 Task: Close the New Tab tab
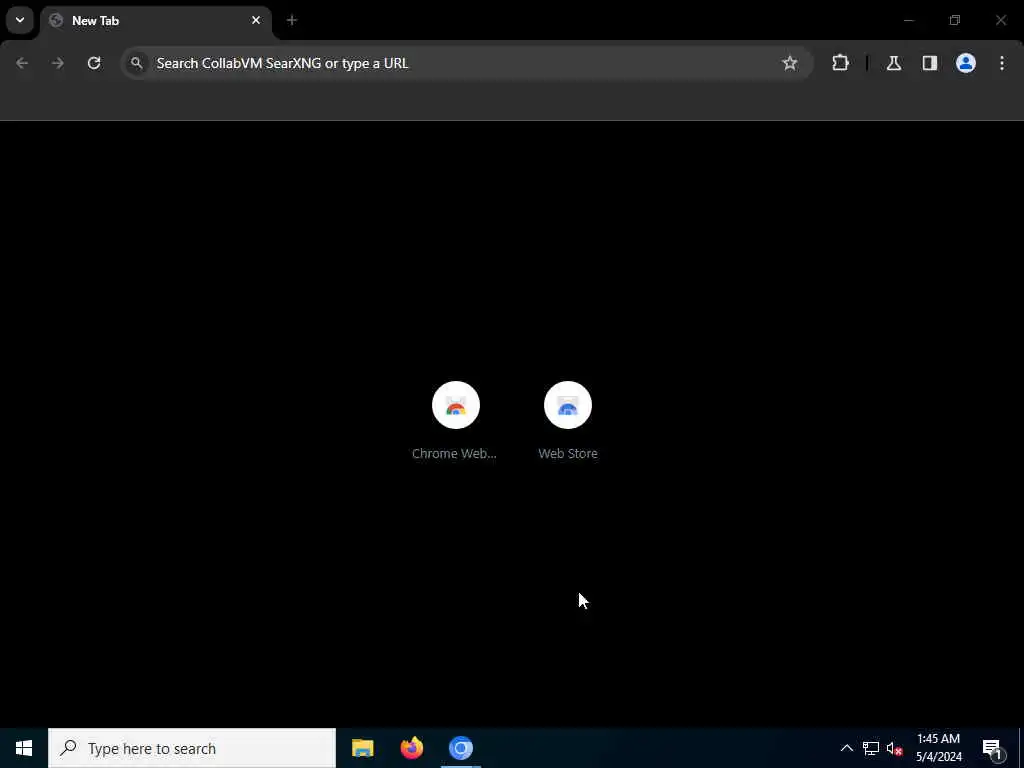256,20
